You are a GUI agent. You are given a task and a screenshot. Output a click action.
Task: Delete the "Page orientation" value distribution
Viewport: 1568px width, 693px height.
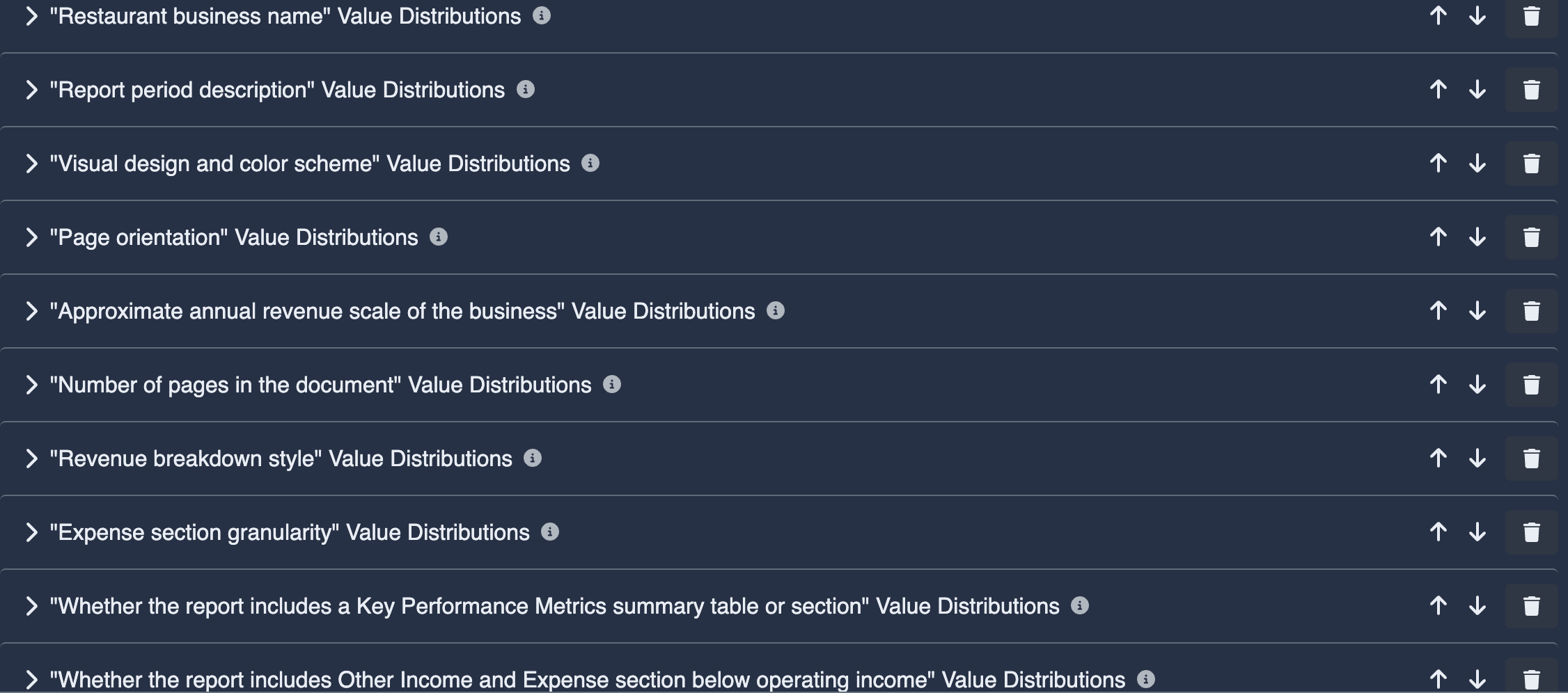click(x=1530, y=237)
